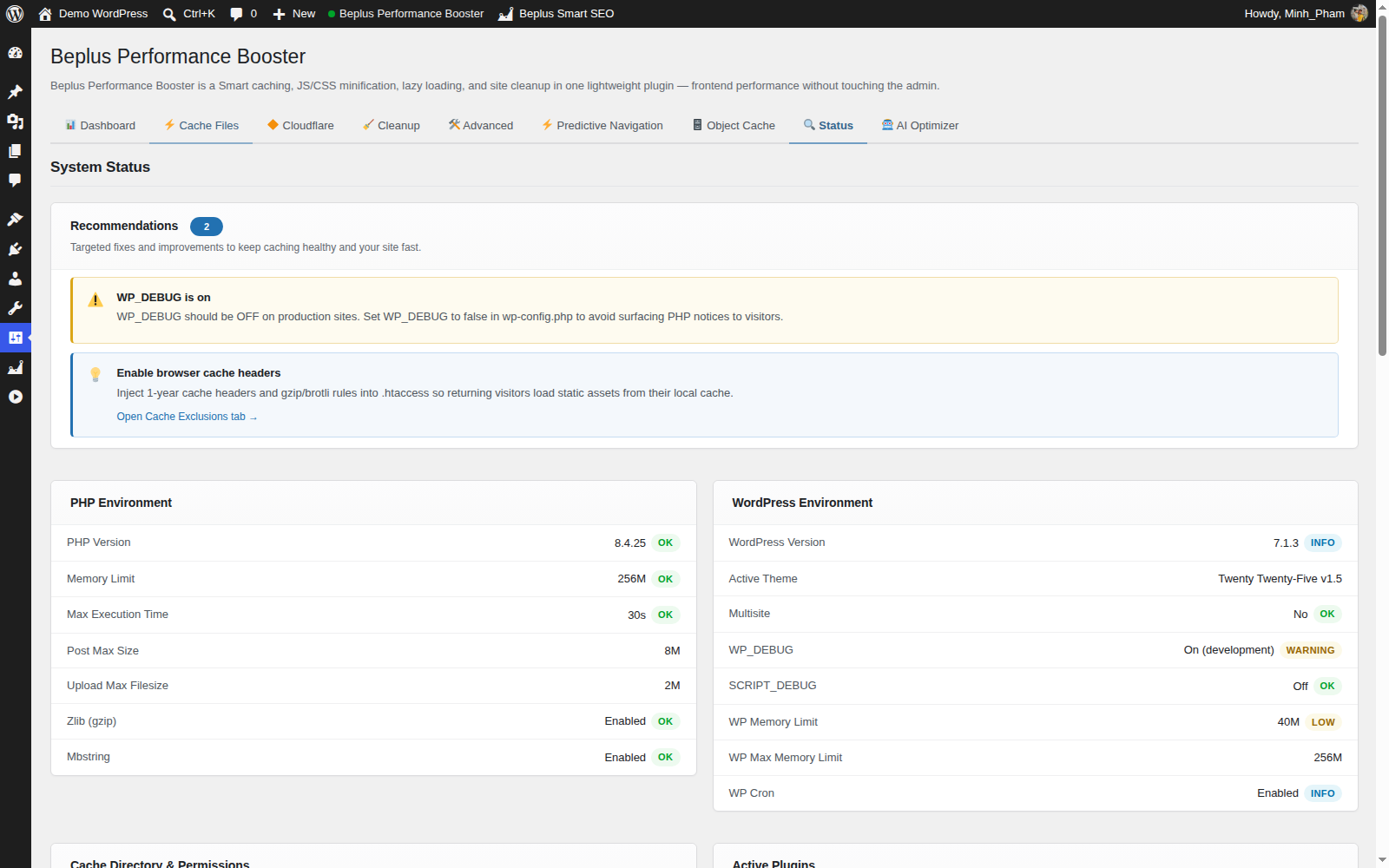The height and width of the screenshot is (868, 1389).
Task: Open Comments bubble icon in sidebar
Action: (15, 181)
